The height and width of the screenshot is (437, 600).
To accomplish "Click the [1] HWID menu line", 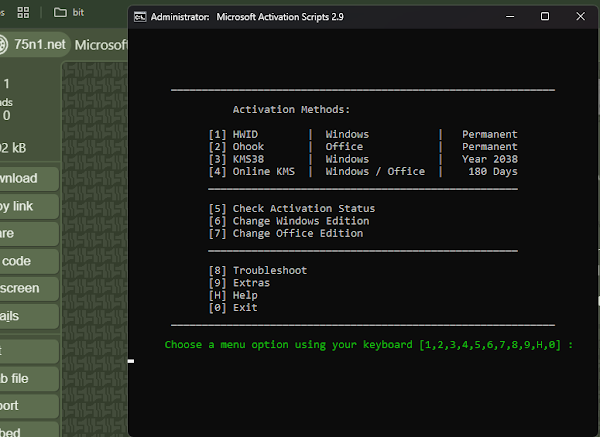I will point(363,134).
